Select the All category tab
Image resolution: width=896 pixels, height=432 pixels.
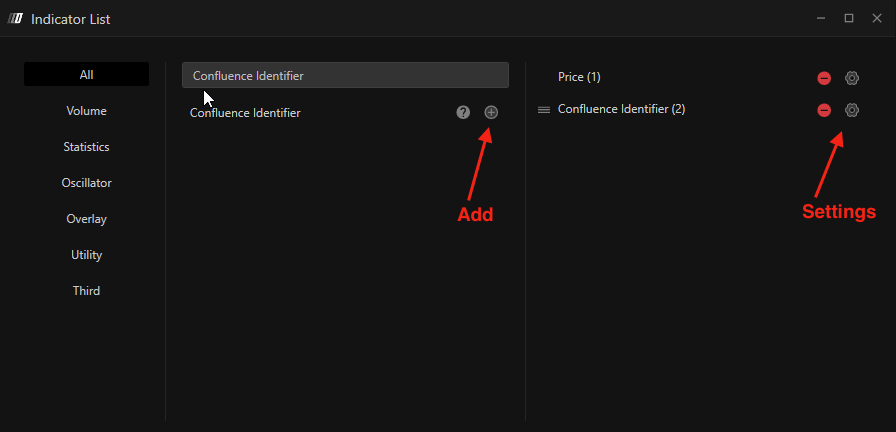point(87,75)
